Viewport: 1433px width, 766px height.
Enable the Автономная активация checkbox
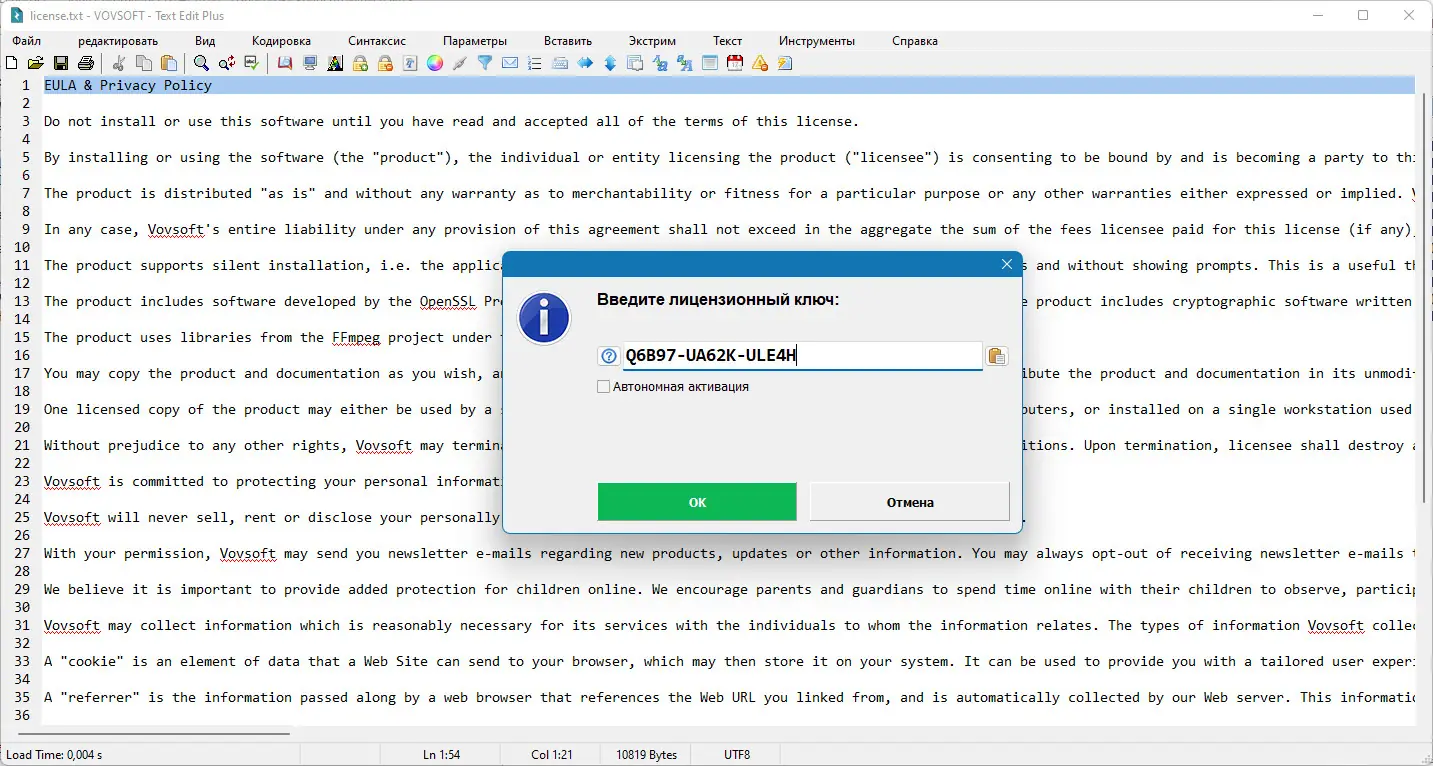[x=604, y=386]
